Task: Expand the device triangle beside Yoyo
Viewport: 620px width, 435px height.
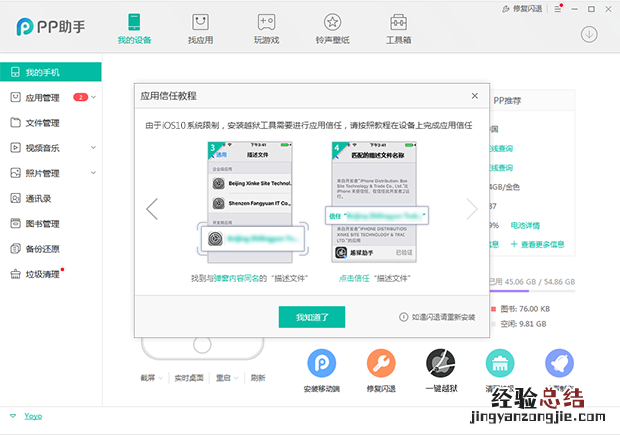Action: pos(13,416)
